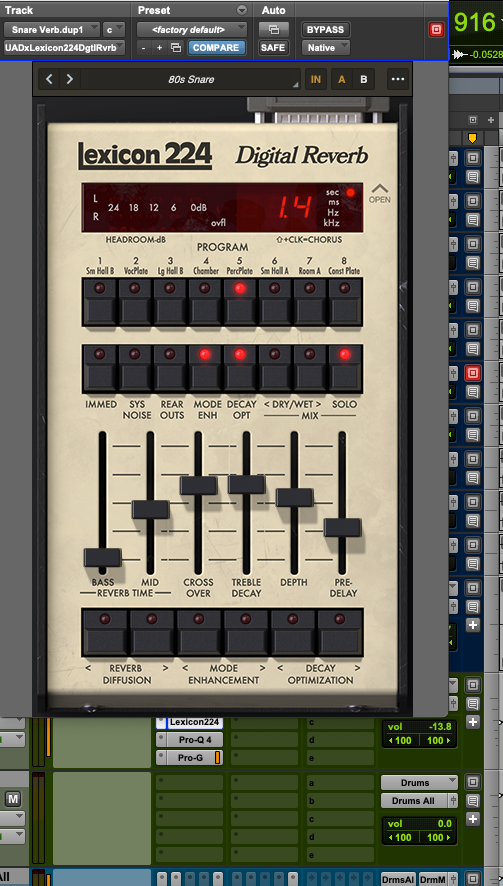503x886 pixels.
Task: Click the Dry mix button
Action: tap(275, 368)
